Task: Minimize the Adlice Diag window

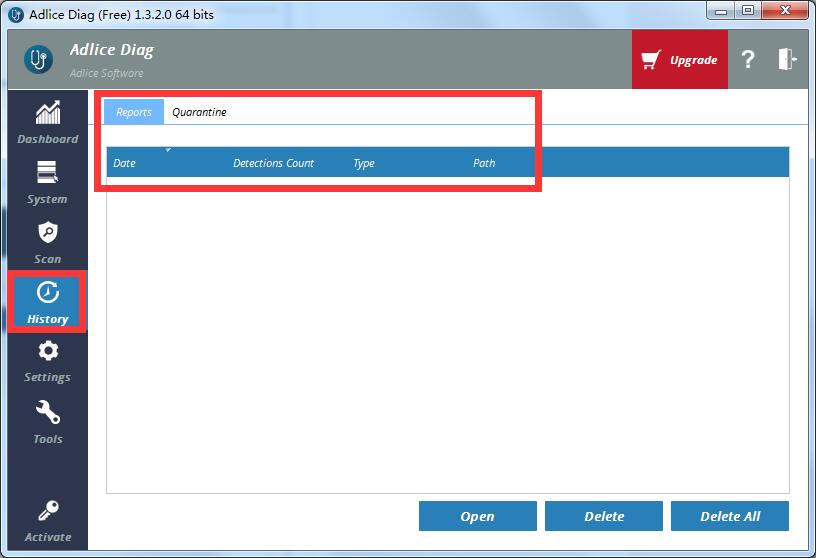Action: pos(721,11)
